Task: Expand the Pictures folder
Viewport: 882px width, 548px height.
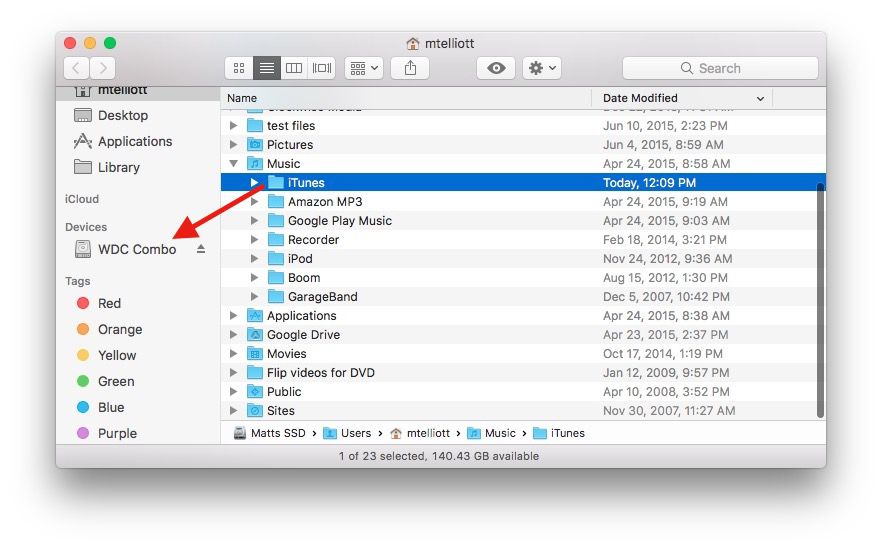Action: tap(233, 145)
